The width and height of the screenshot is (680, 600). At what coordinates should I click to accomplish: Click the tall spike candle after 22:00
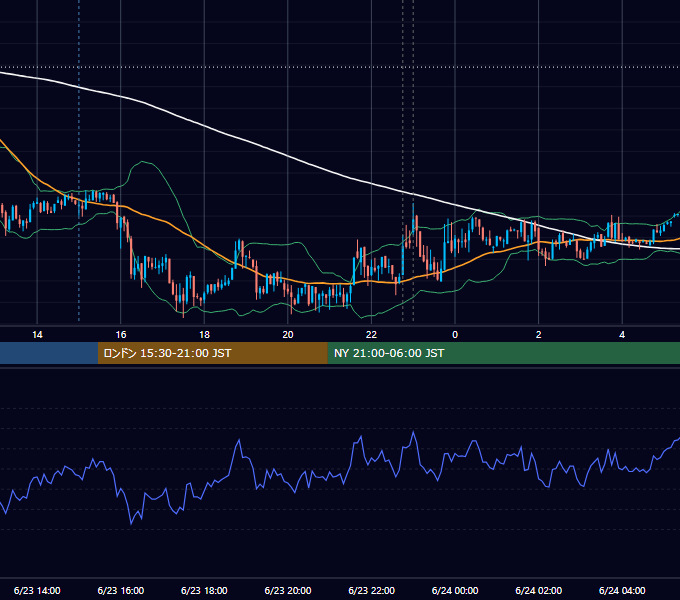coord(413,225)
